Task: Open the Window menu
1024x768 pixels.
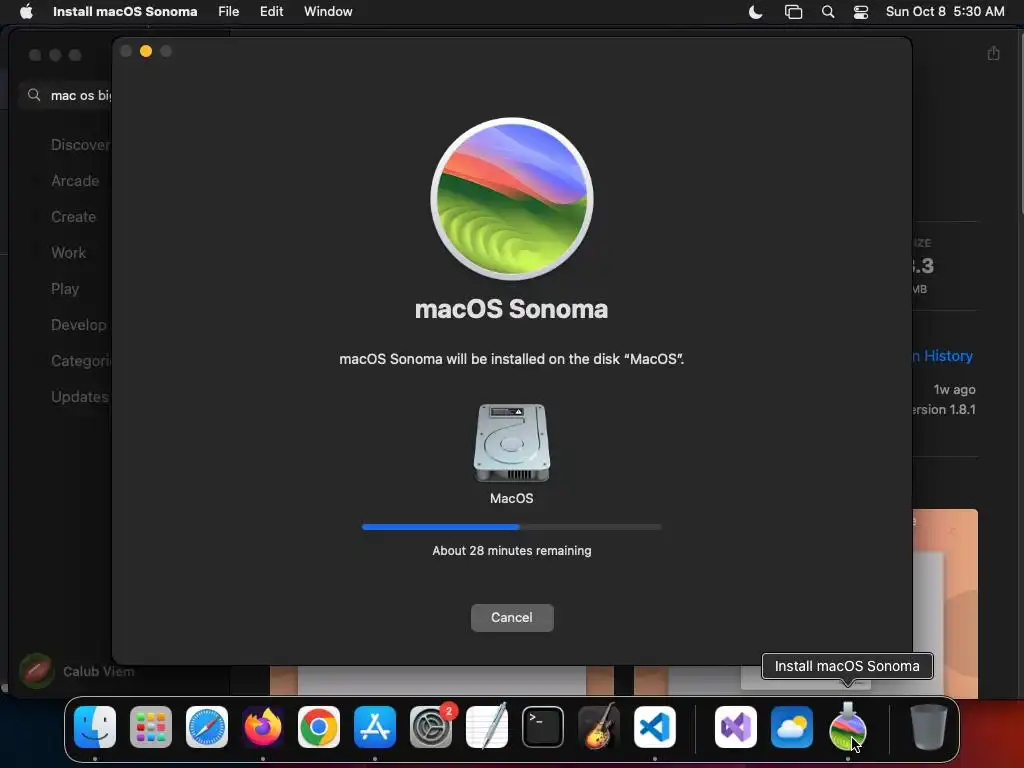Action: (x=328, y=11)
